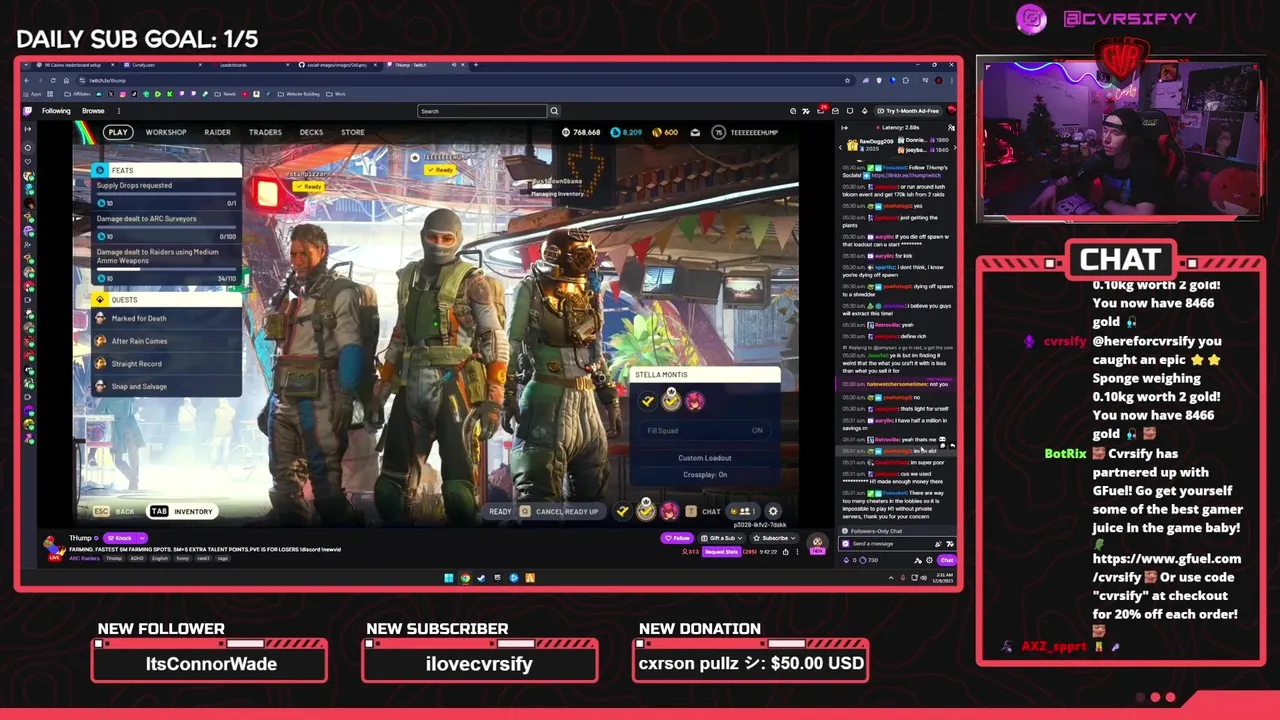Image resolution: width=1280 pixels, height=720 pixels.
Task: Open Gift a Sub dropdown
Action: pyautogui.click(x=722, y=538)
